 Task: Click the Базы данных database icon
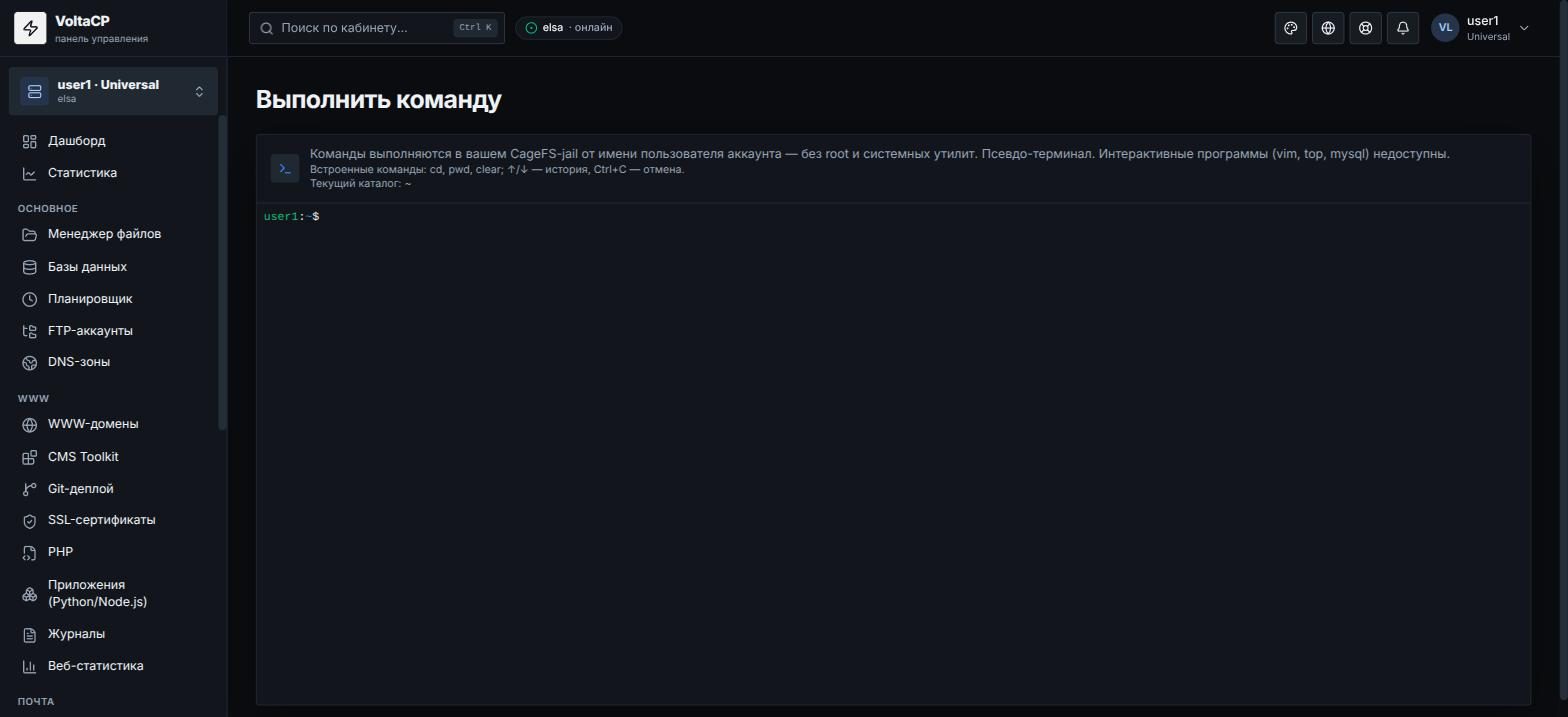pos(30,267)
